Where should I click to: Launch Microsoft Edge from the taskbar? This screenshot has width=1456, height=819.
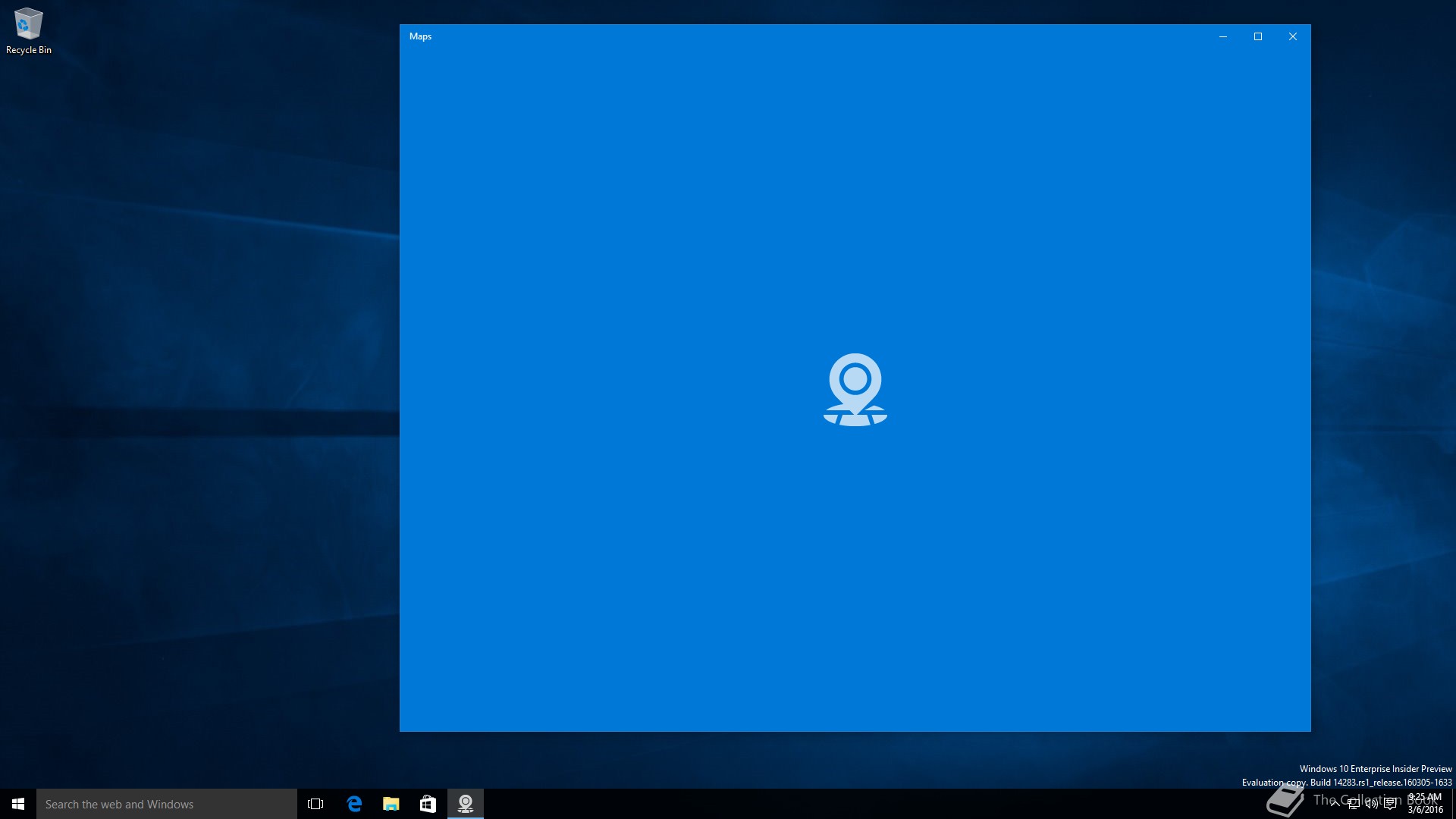354,804
